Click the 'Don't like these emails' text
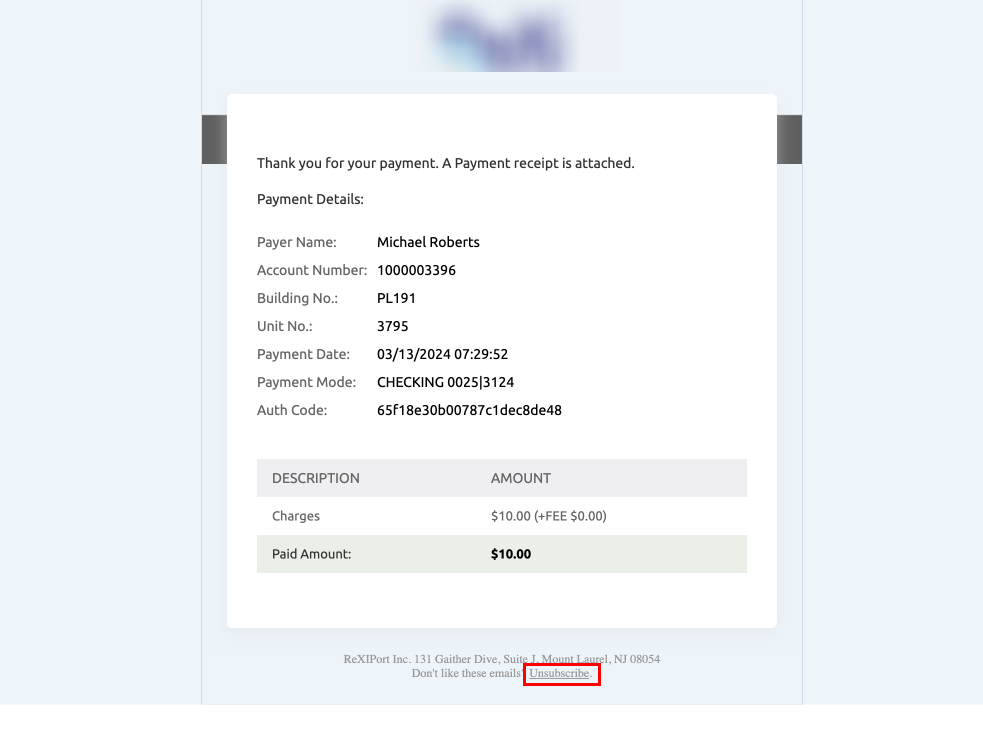This screenshot has width=983, height=730. [466, 674]
